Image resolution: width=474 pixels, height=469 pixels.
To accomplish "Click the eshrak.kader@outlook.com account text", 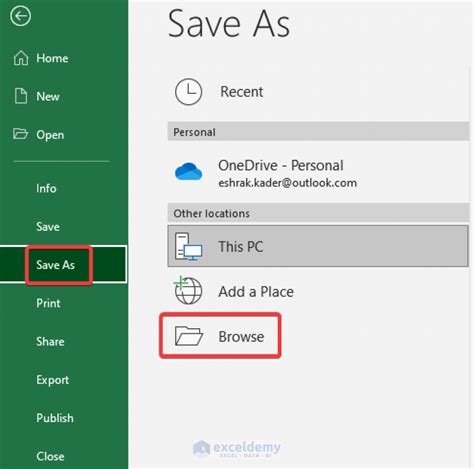I will tap(288, 183).
